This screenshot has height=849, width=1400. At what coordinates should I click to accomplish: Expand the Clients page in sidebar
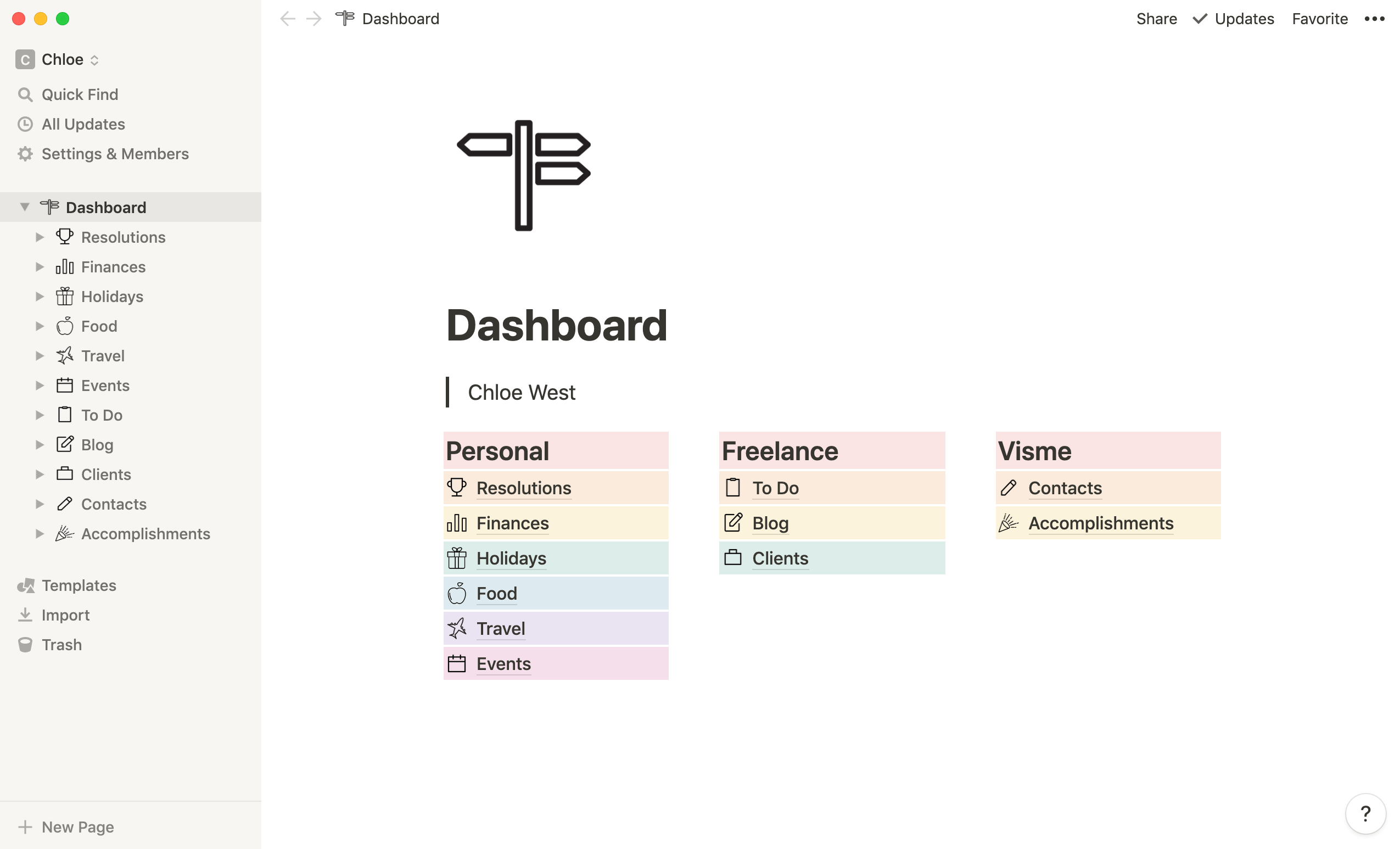click(x=40, y=474)
